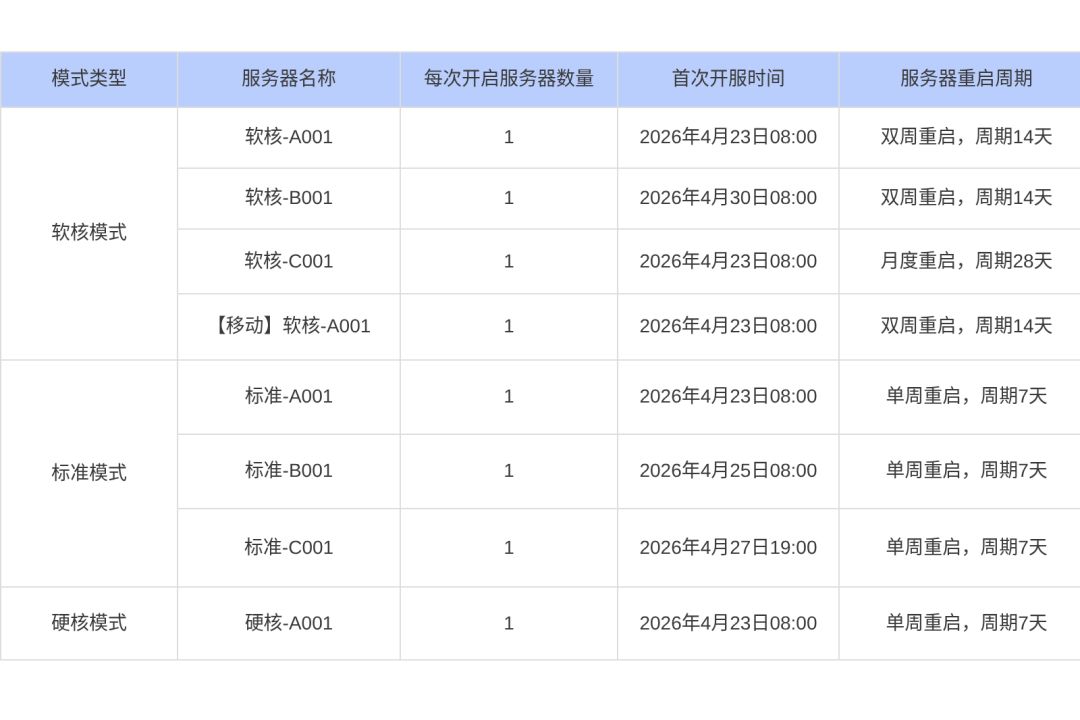Select the 软核模式 merged cell

89,233
